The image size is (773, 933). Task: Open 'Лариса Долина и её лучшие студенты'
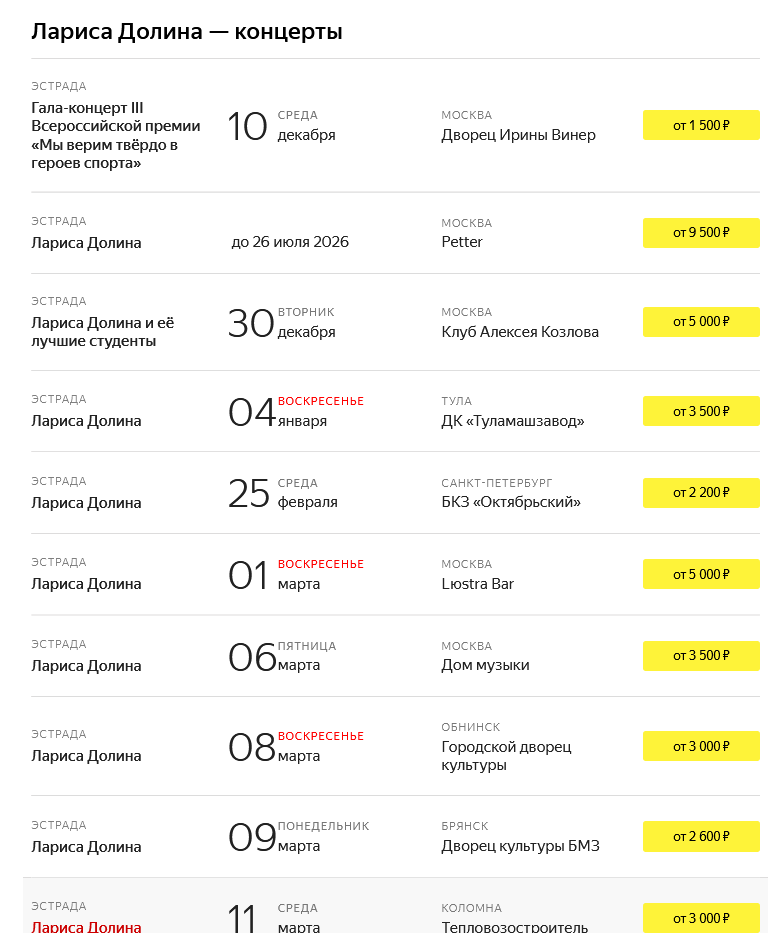[103, 332]
